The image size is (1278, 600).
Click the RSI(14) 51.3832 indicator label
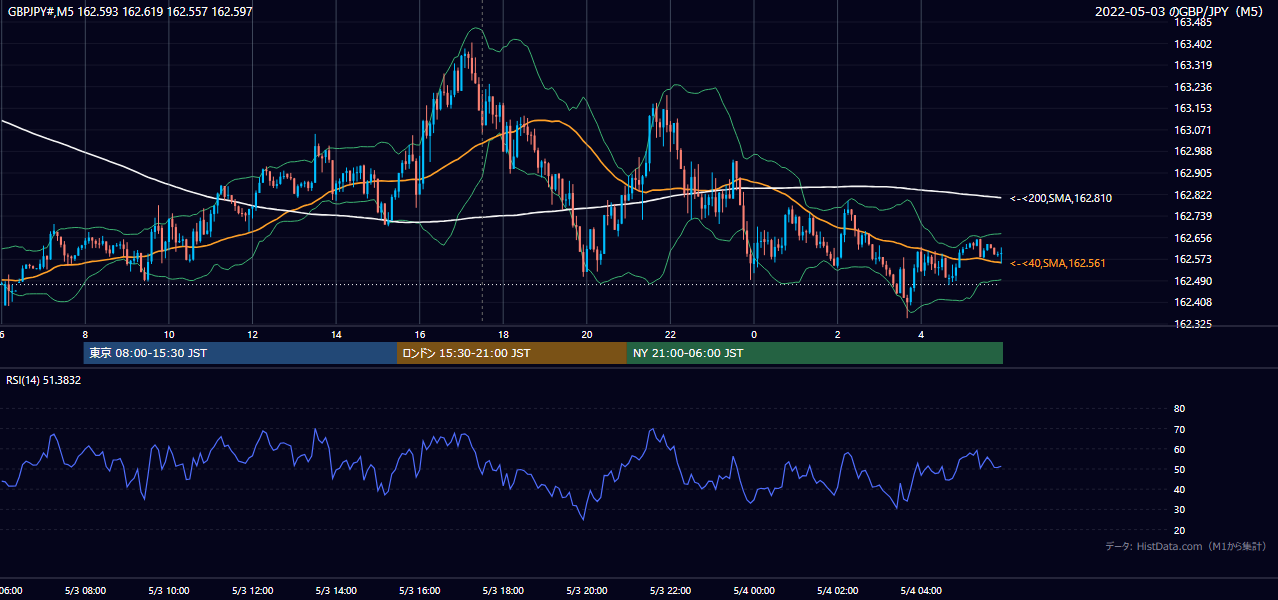[x=44, y=380]
